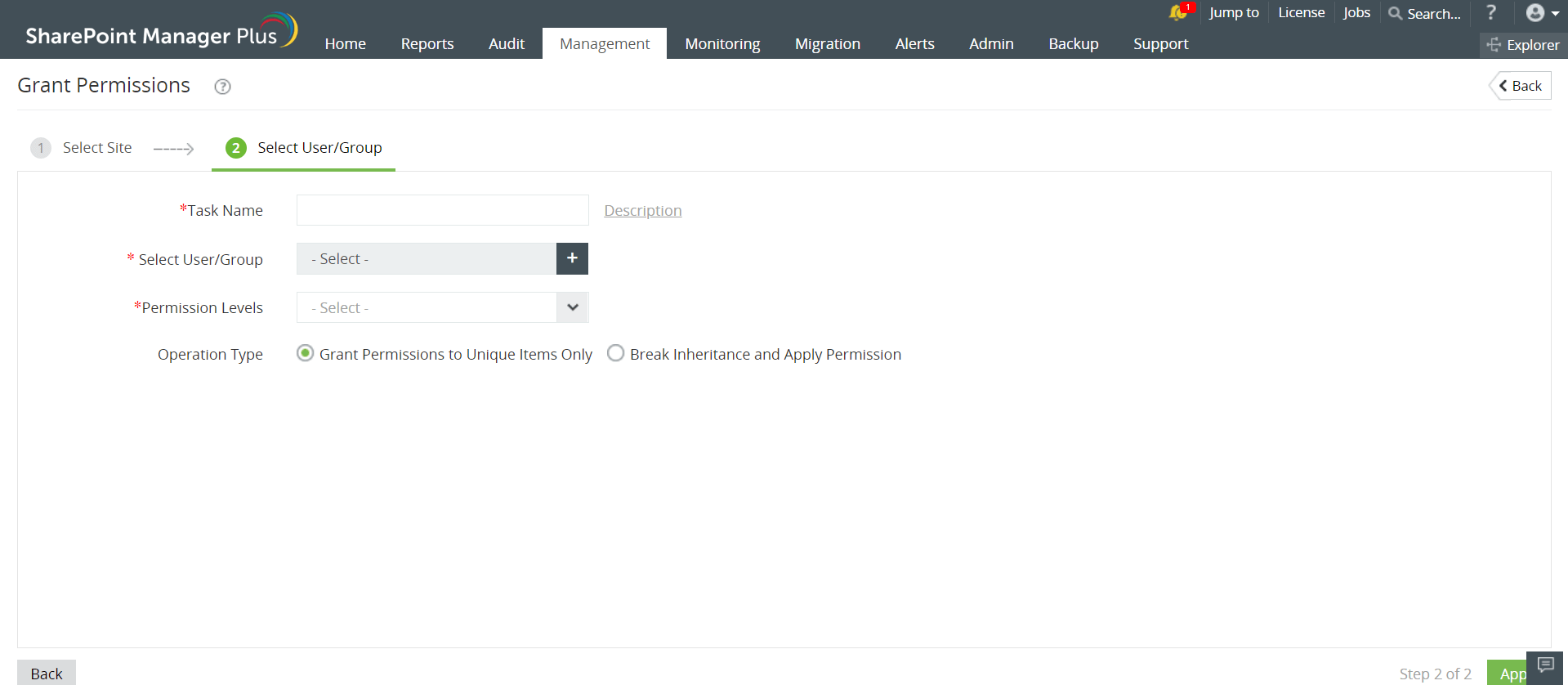Open the Migration tab
The width and height of the screenshot is (1568, 685).
(827, 44)
